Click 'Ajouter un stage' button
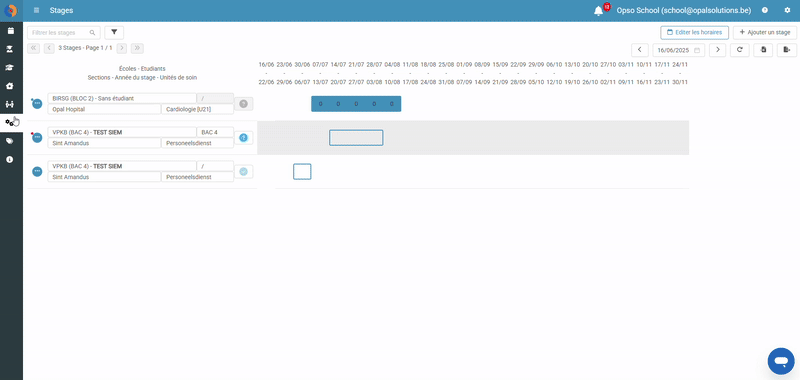Image resolution: width=800 pixels, height=380 pixels. click(x=764, y=33)
